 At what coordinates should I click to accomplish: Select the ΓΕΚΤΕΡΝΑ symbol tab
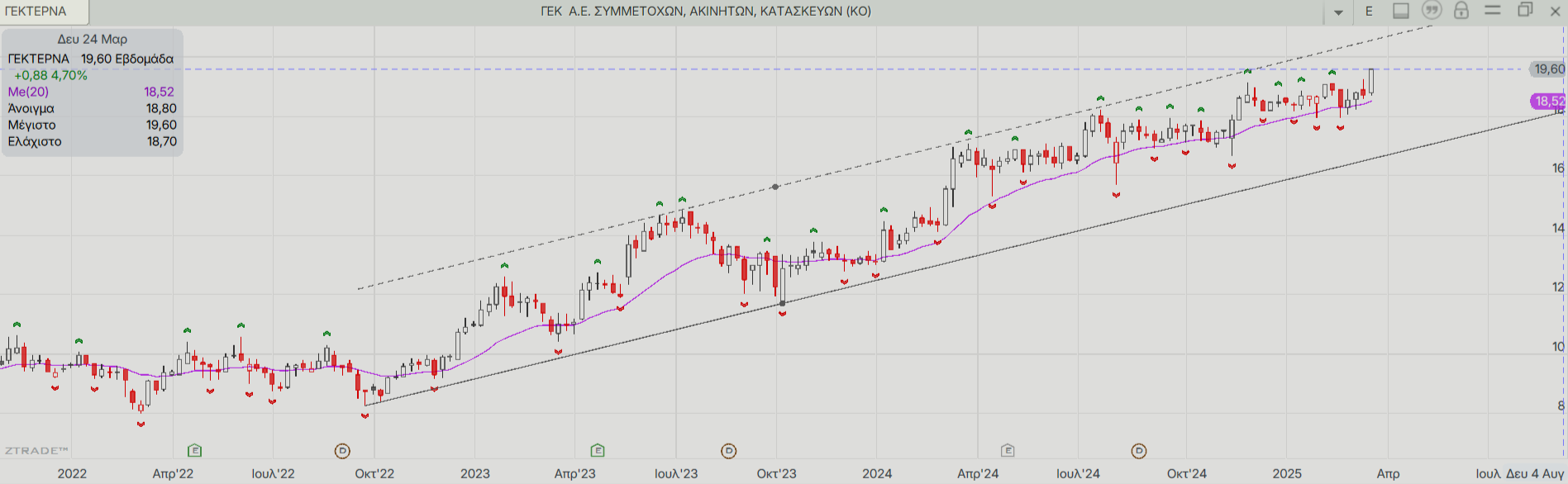point(43,12)
